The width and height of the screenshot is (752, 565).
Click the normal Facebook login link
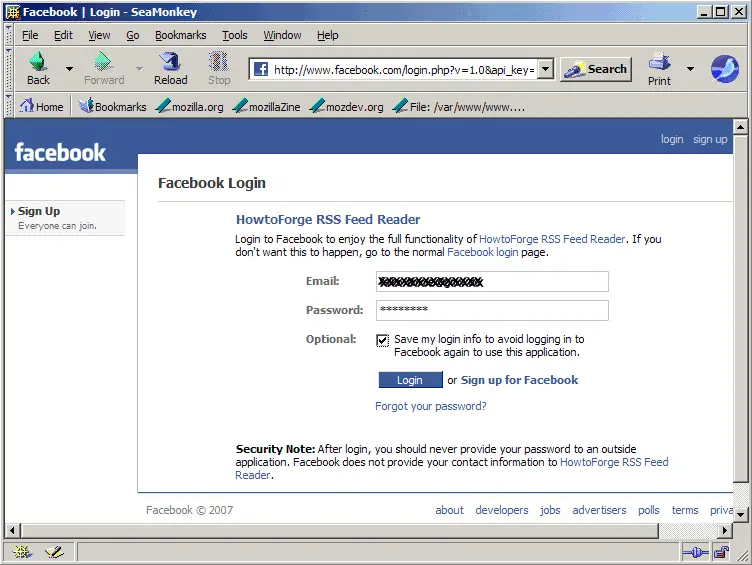(x=482, y=252)
